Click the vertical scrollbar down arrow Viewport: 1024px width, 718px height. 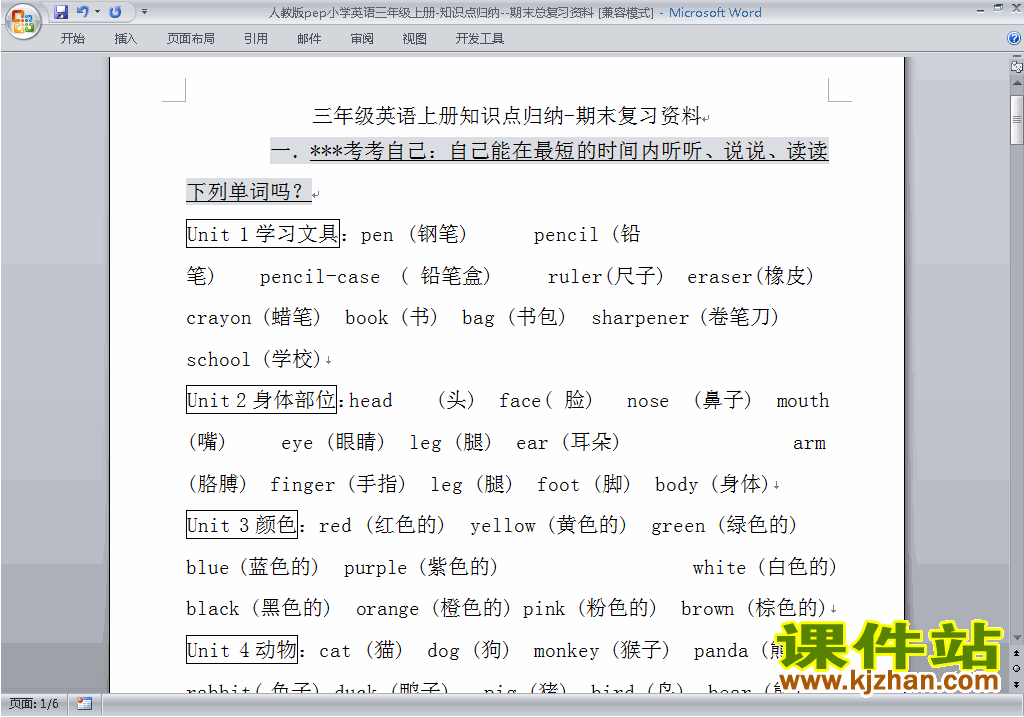1017,638
